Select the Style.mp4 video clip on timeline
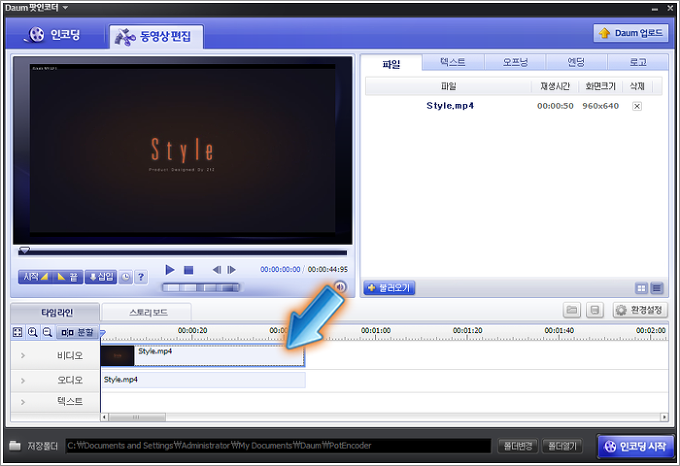Screen dimensions: 680x466 (203, 356)
